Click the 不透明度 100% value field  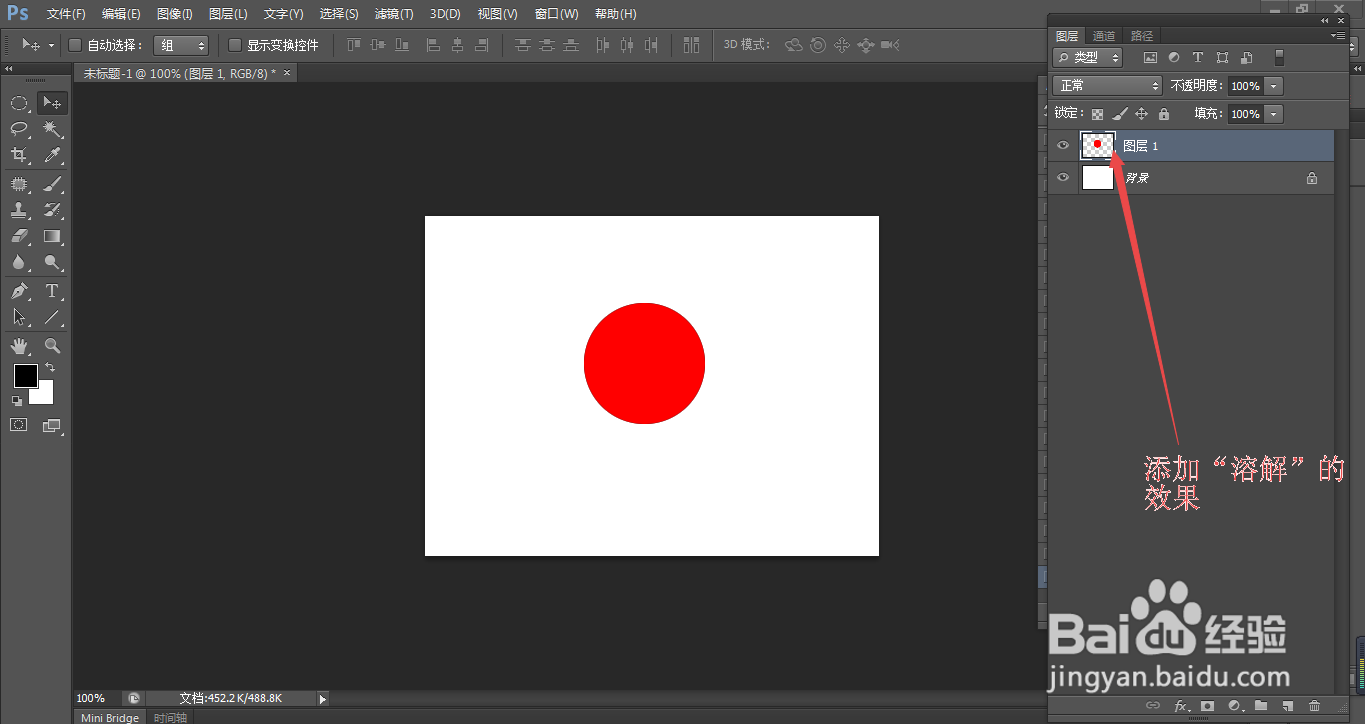pos(1246,86)
